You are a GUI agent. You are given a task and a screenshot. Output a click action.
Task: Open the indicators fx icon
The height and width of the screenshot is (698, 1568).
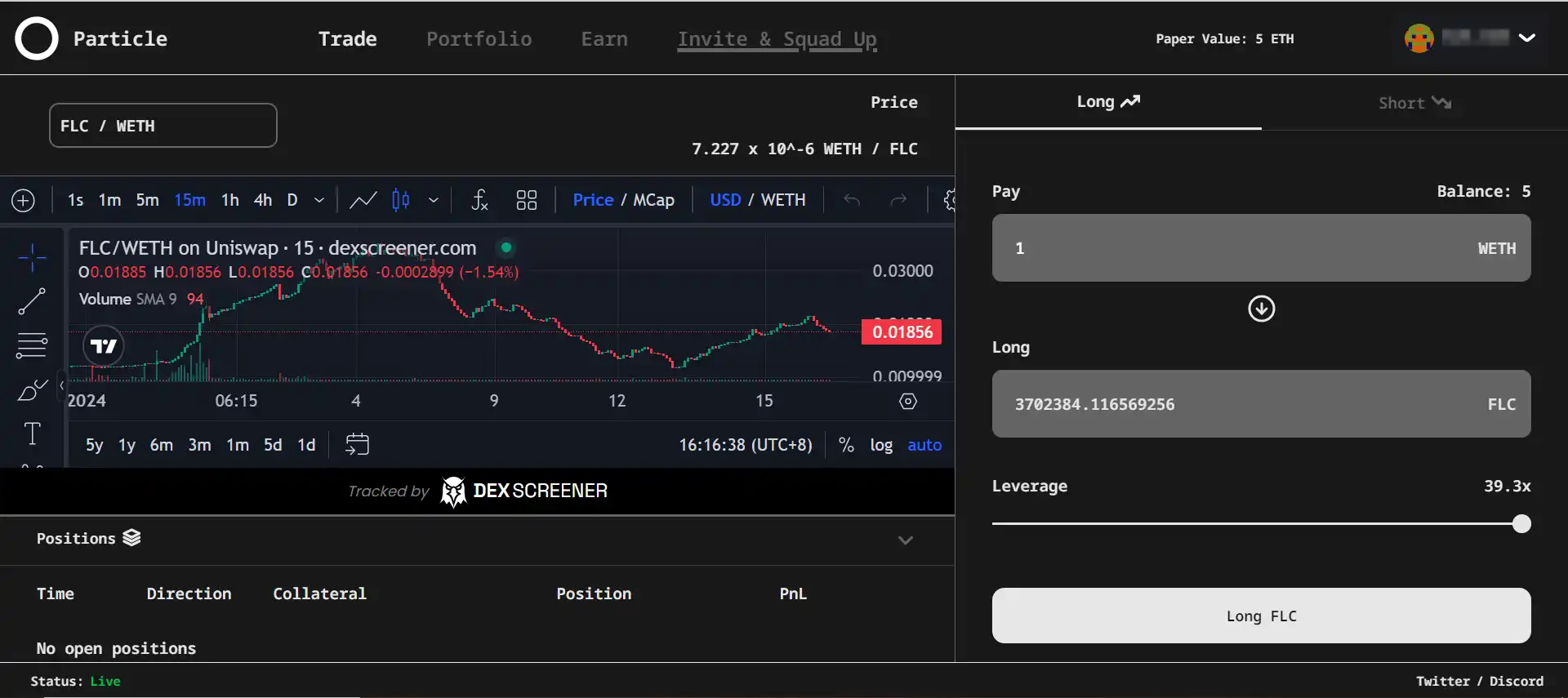click(480, 200)
